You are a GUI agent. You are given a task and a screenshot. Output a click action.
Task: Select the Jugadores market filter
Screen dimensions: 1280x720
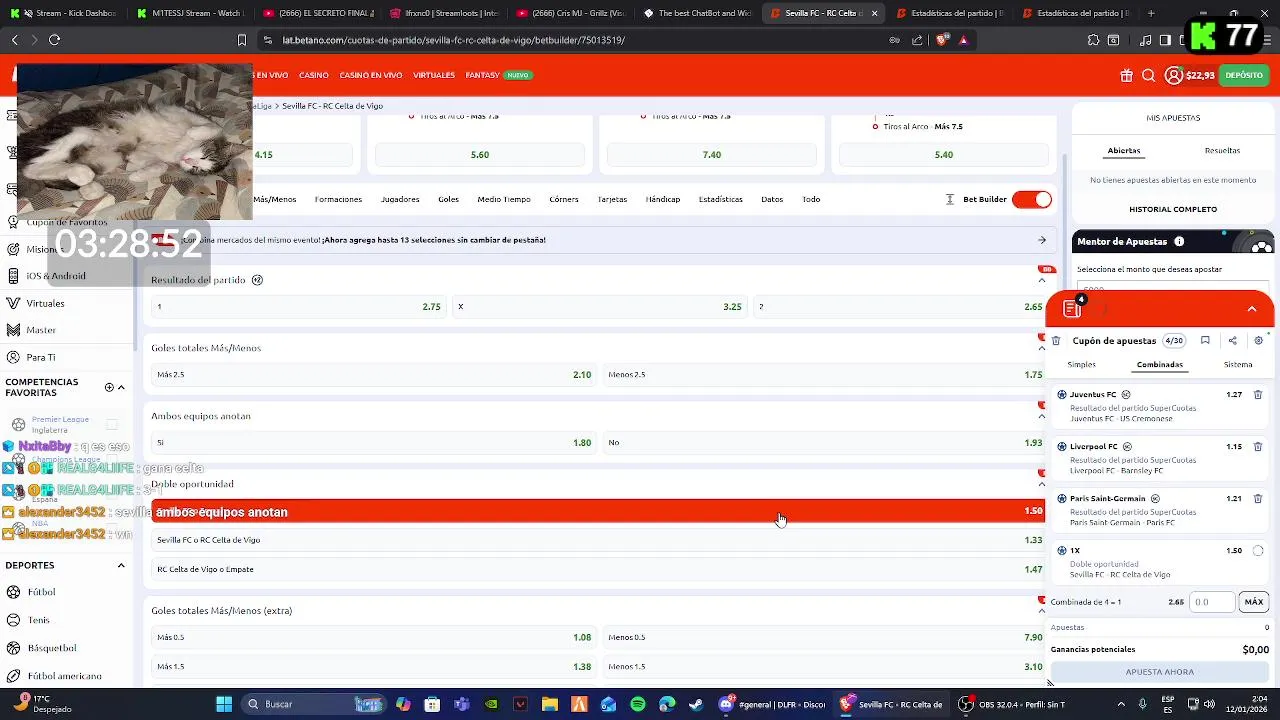click(400, 199)
